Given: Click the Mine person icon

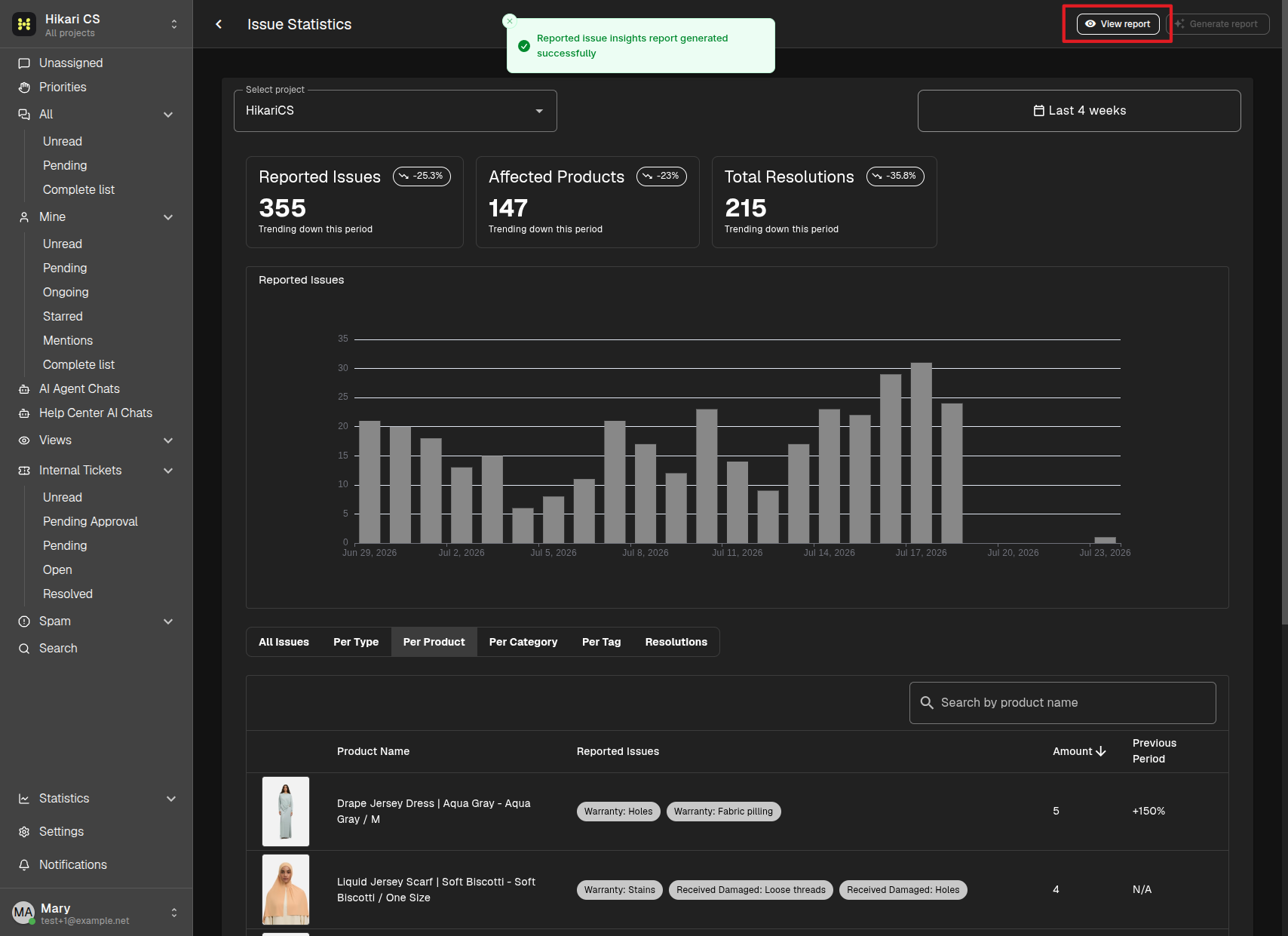Looking at the screenshot, I should 24,217.
